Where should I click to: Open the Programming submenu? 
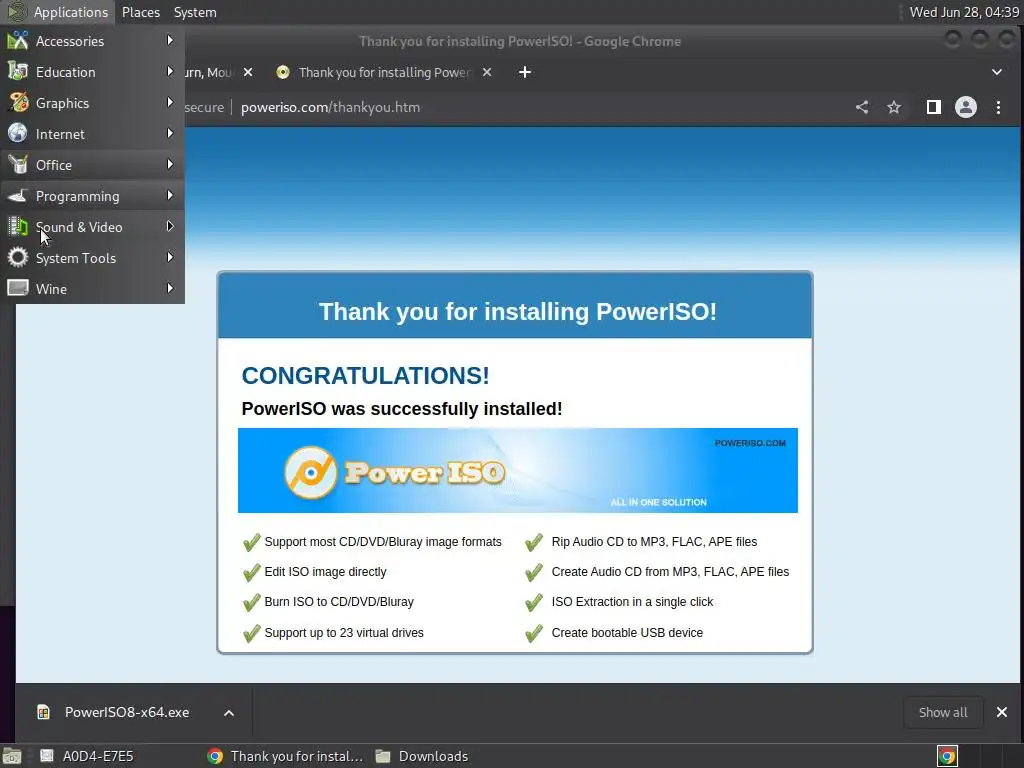point(92,196)
